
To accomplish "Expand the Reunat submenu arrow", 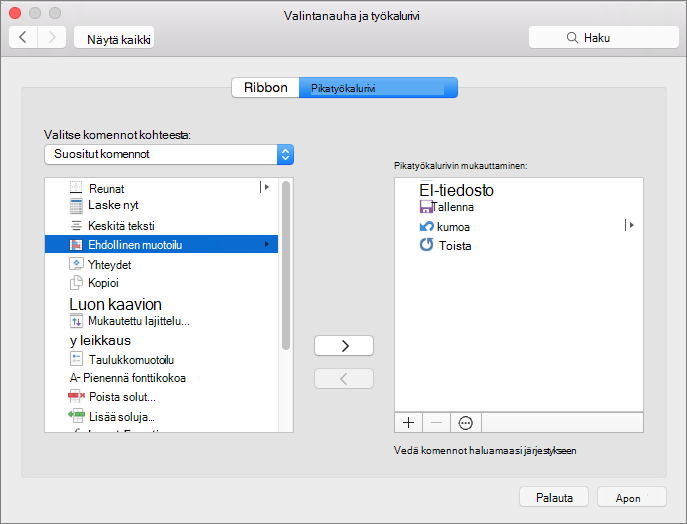I will [265, 187].
